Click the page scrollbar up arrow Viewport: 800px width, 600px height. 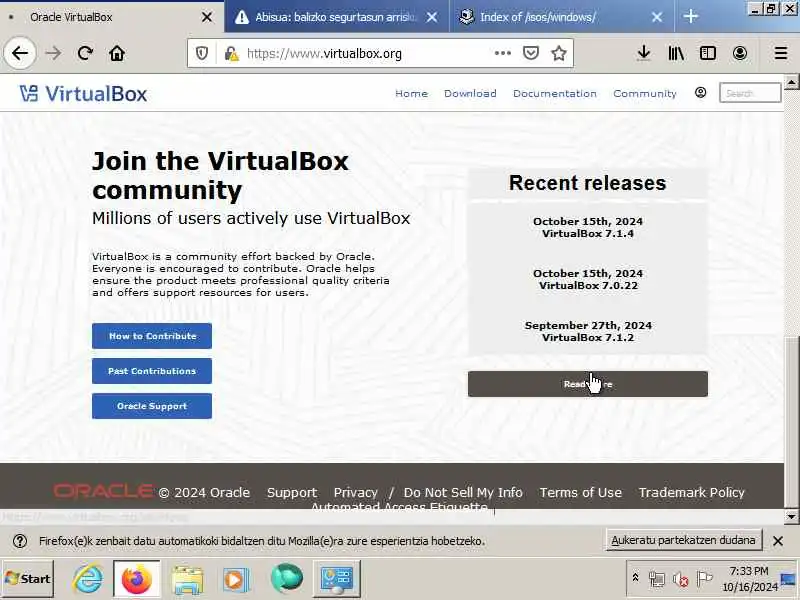[x=791, y=82]
